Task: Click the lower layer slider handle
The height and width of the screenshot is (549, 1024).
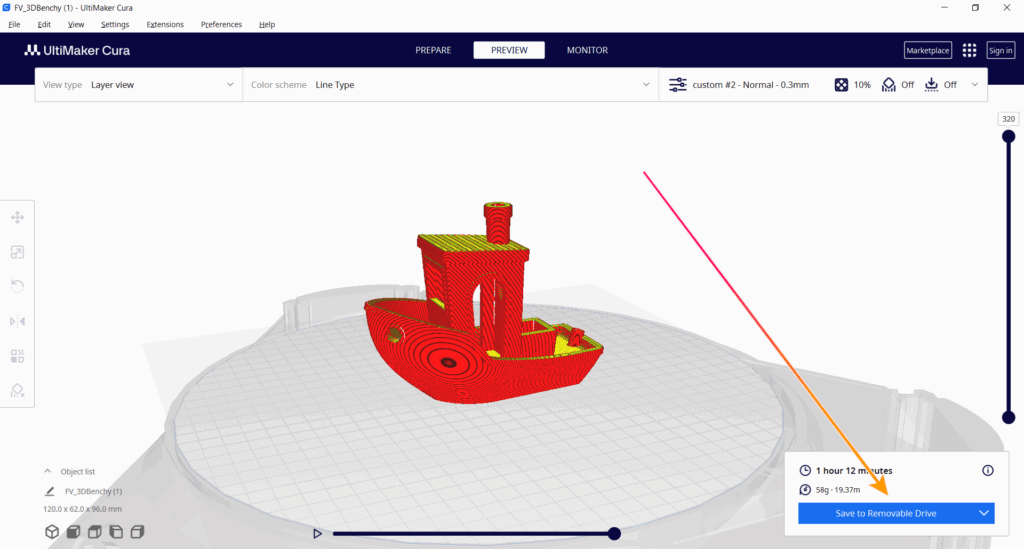Action: pyautogui.click(x=1008, y=417)
